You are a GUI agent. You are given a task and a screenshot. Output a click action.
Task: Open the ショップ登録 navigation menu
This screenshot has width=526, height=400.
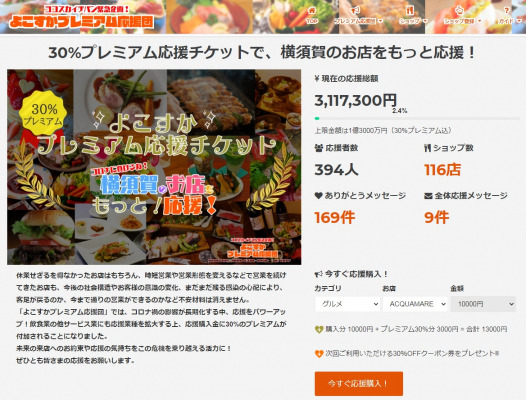coord(463,21)
